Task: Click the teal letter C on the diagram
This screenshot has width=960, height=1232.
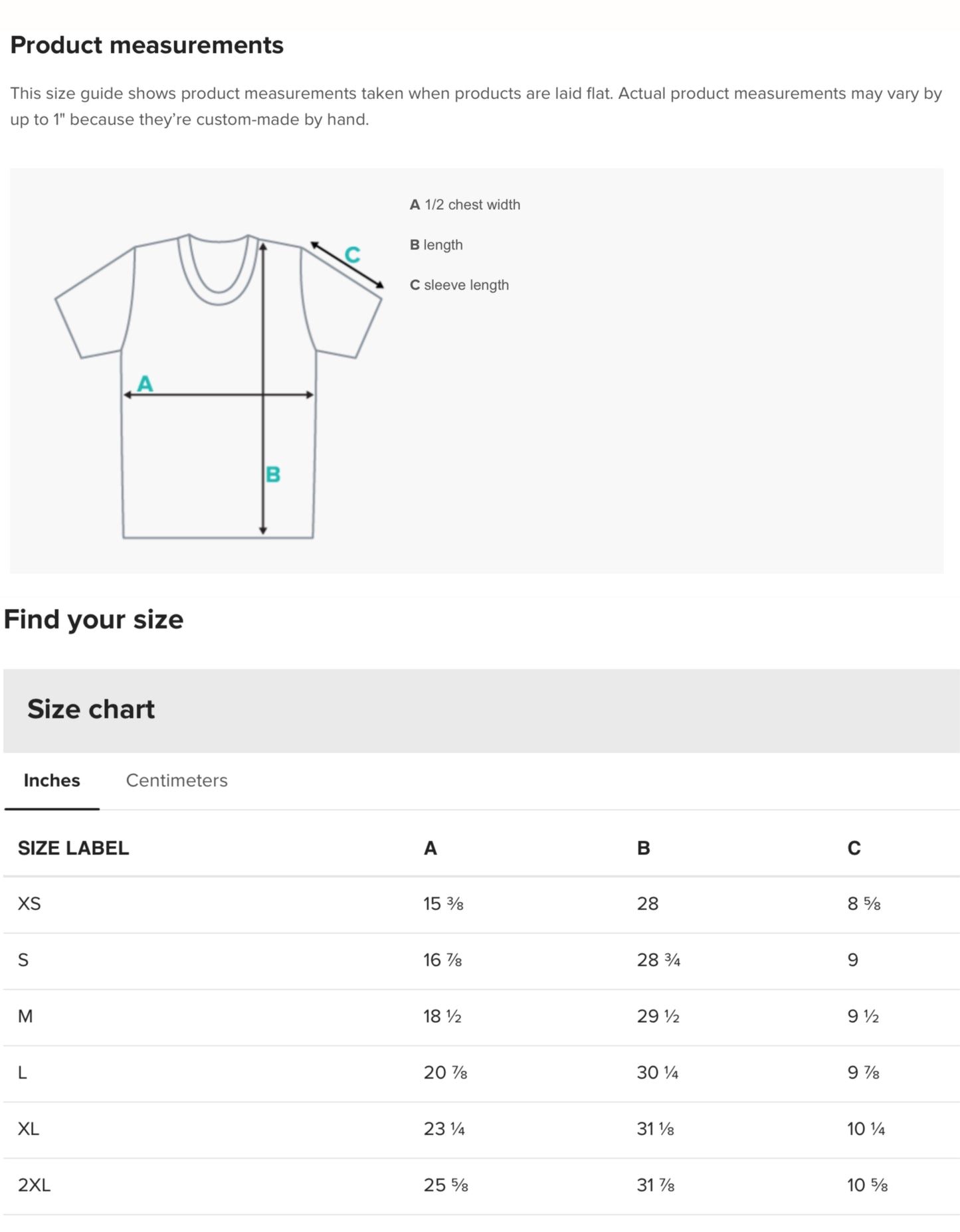Action: [353, 253]
